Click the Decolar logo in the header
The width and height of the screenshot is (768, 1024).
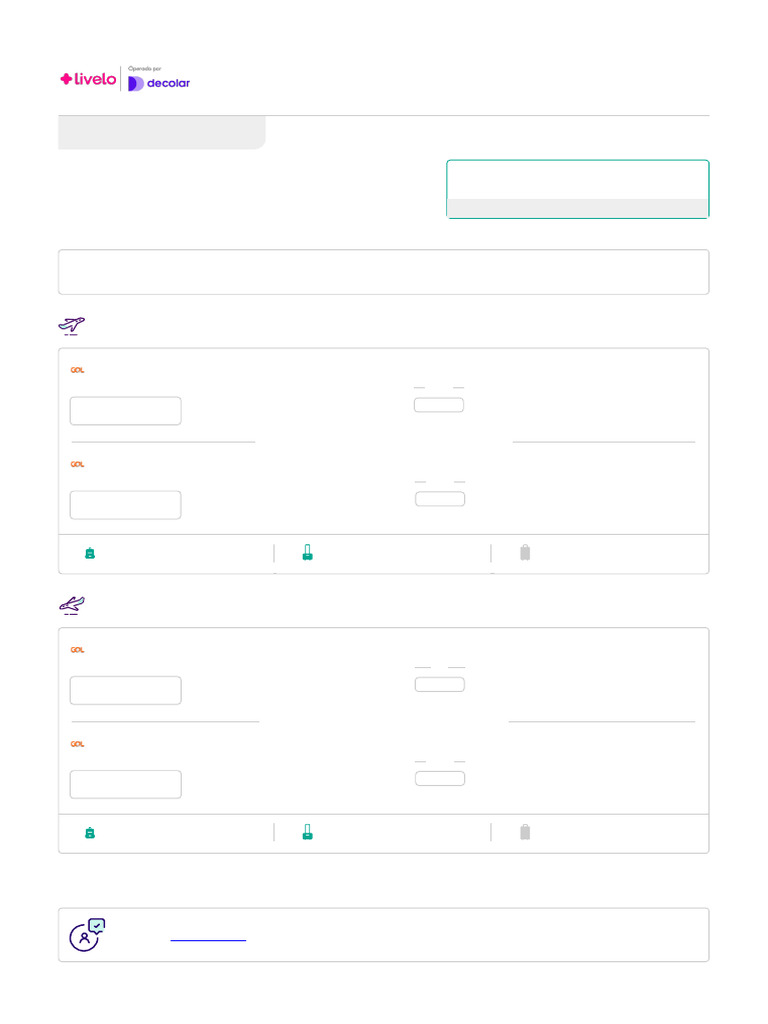159,82
